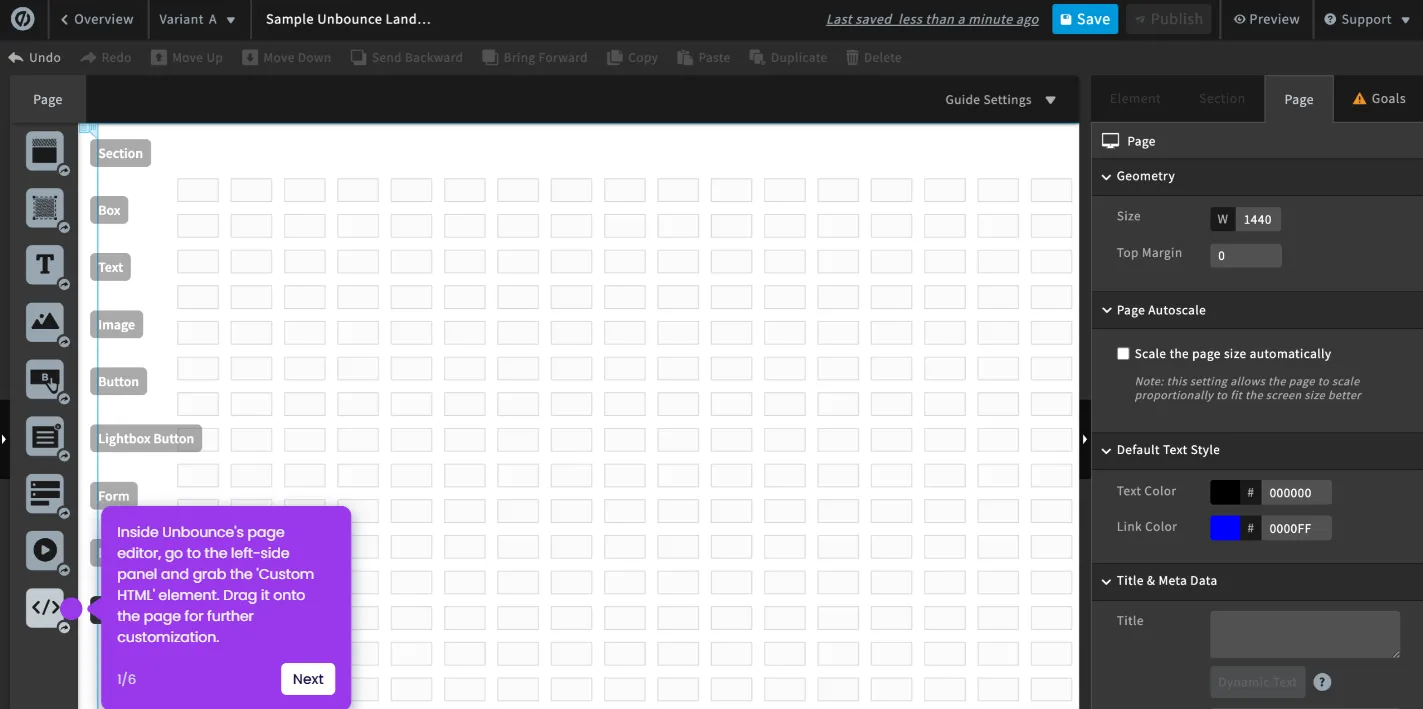Click the monitor Page icon in properties
Screen dimensions: 1423x709
click(x=1110, y=141)
